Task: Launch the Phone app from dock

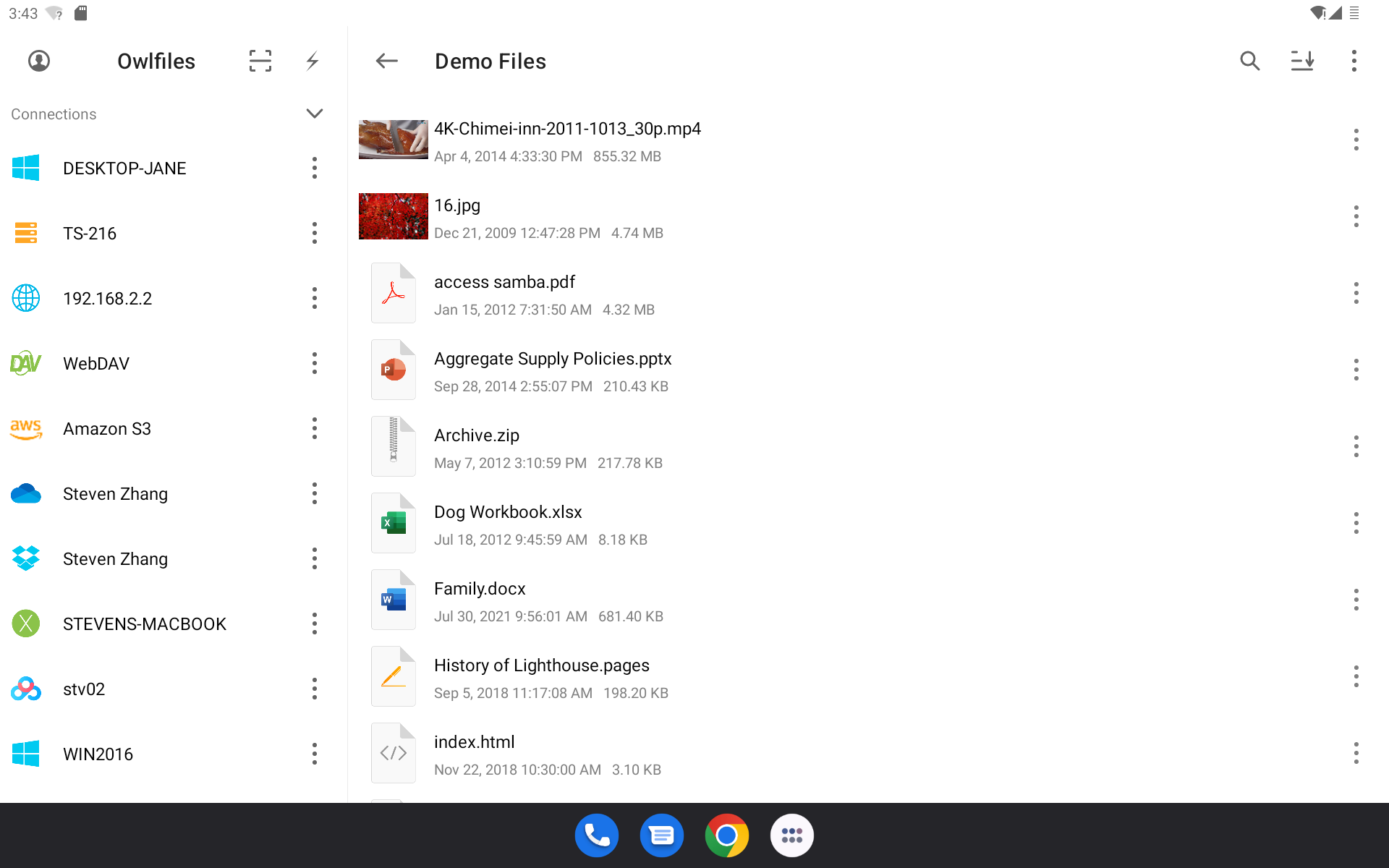Action: click(597, 835)
